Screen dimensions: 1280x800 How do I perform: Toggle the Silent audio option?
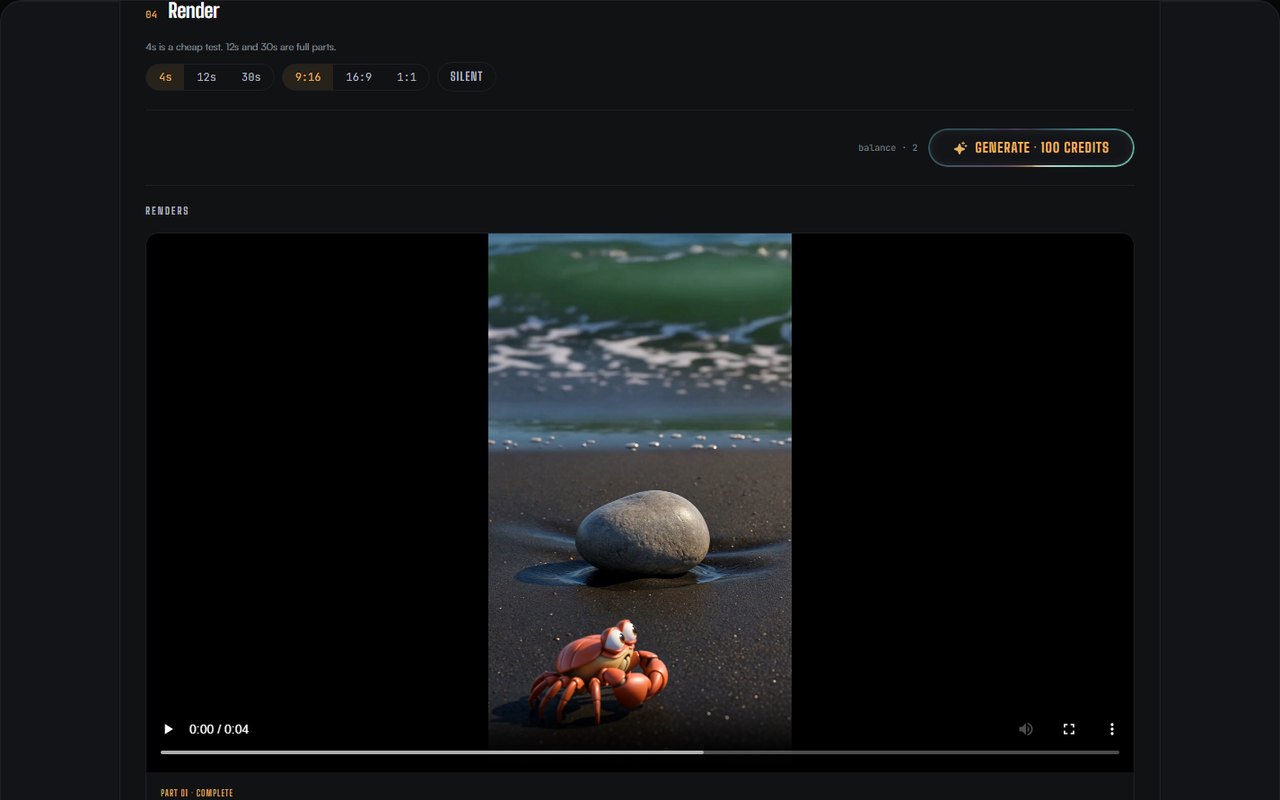coord(466,77)
